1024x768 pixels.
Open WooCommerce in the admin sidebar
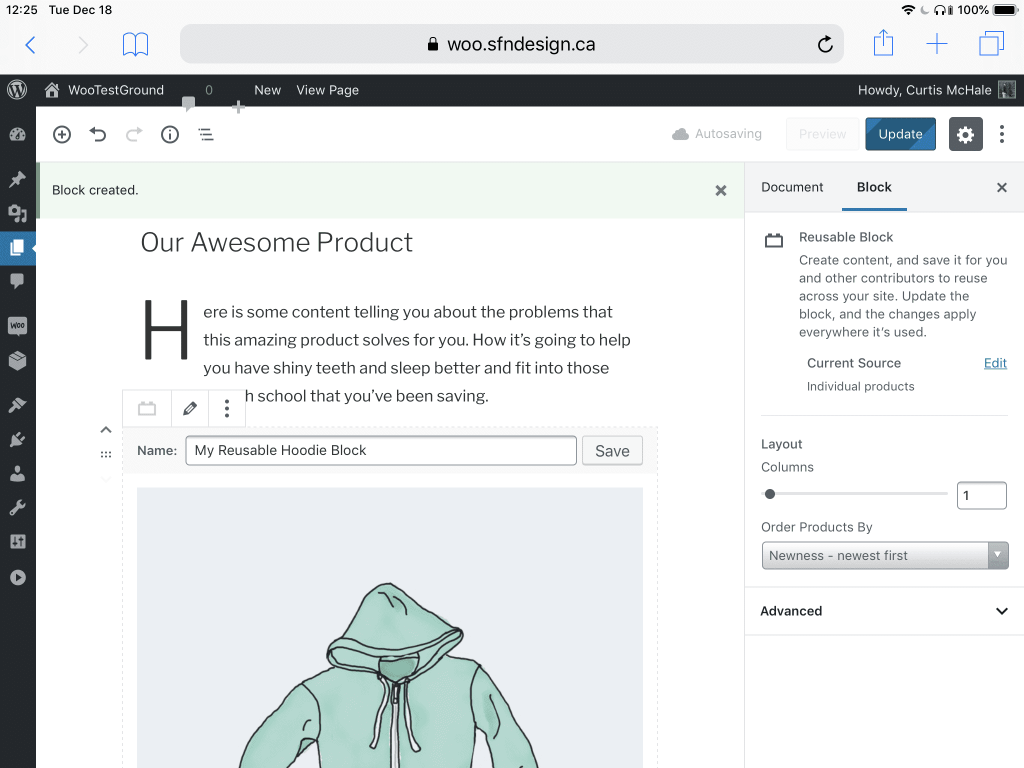[x=17, y=326]
